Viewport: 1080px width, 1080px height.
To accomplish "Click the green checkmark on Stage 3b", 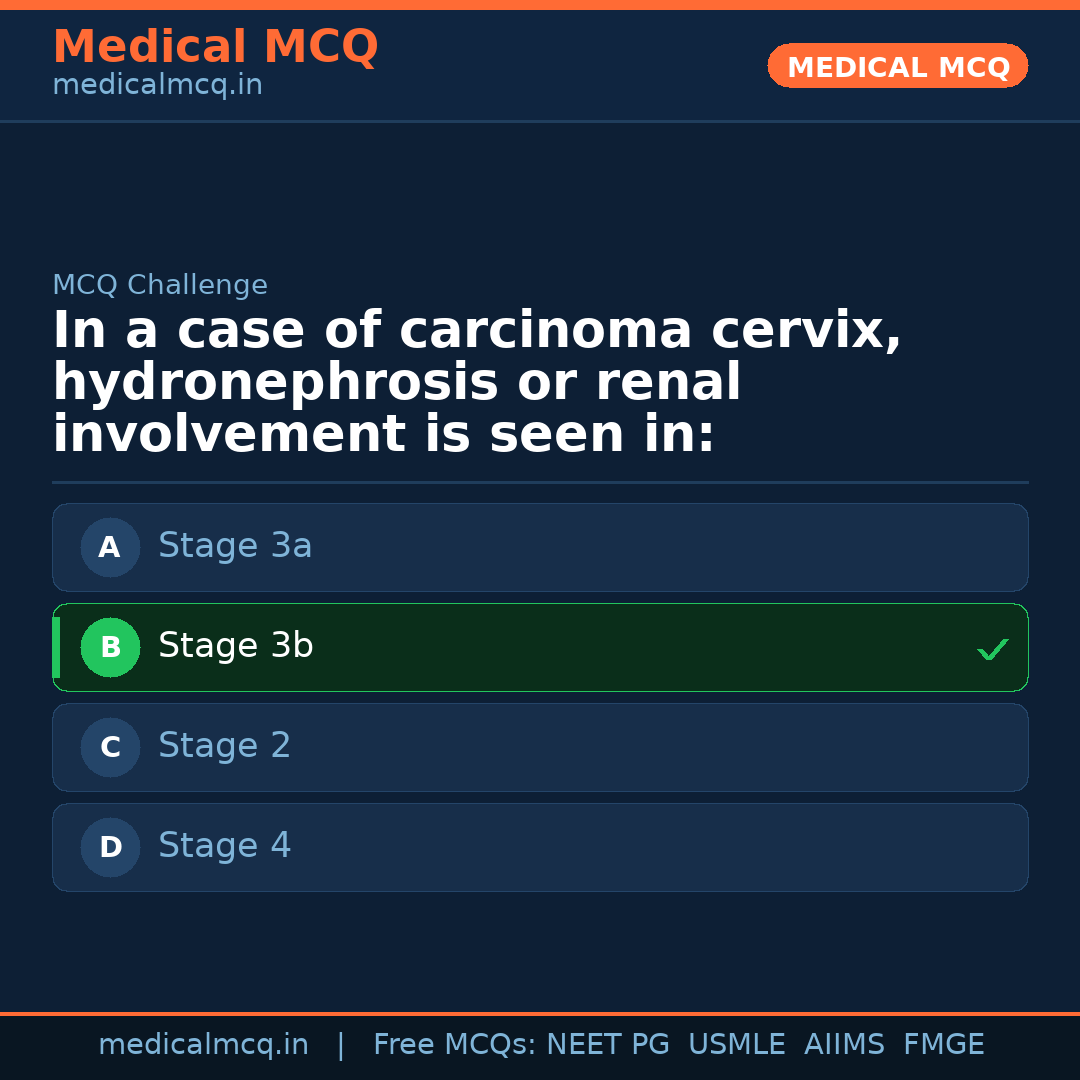I will (992, 649).
